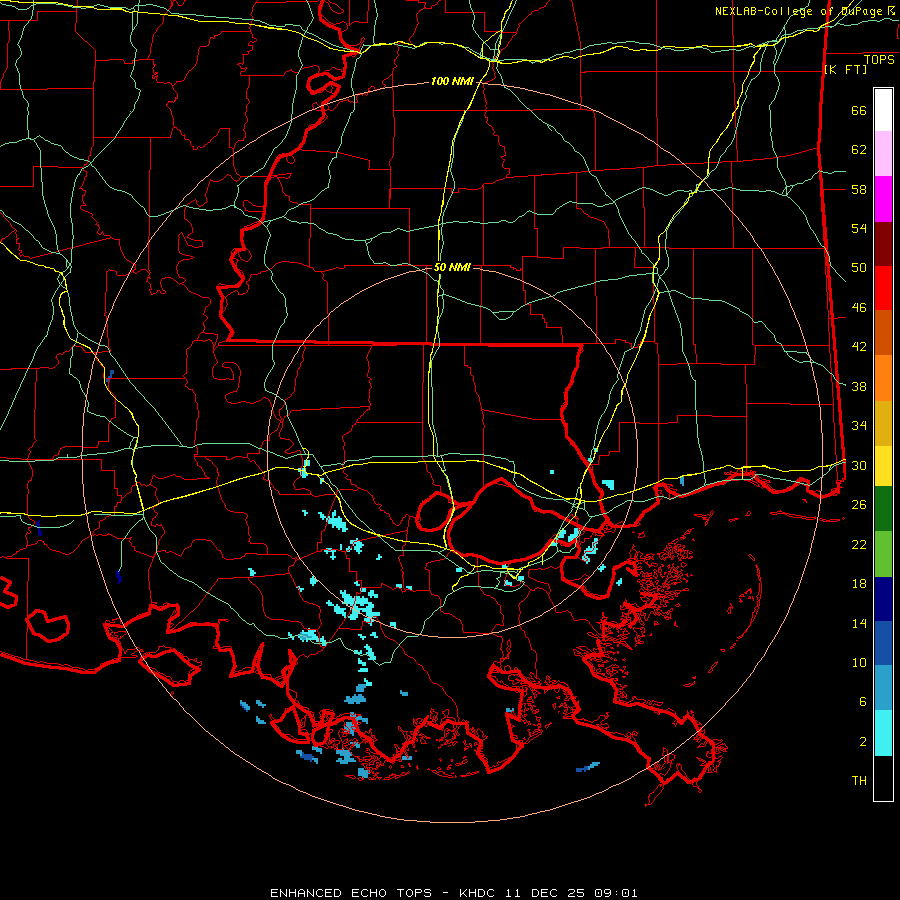Click the legend value label '2'
The width and height of the screenshot is (900, 900).
tap(863, 742)
